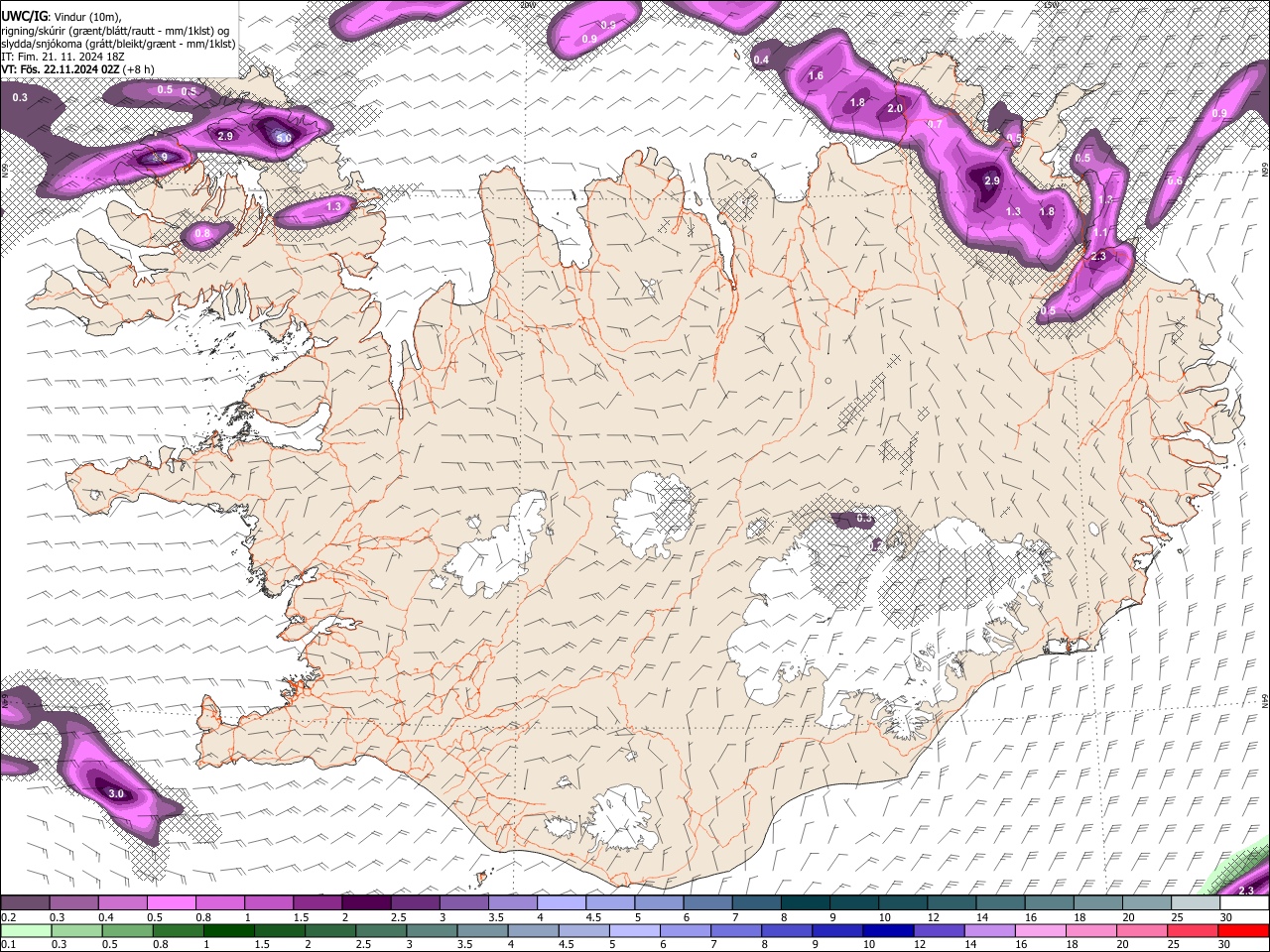Click the 2.0 precipitation label off the northeast coast
This screenshot has width=1270, height=952.
[895, 109]
